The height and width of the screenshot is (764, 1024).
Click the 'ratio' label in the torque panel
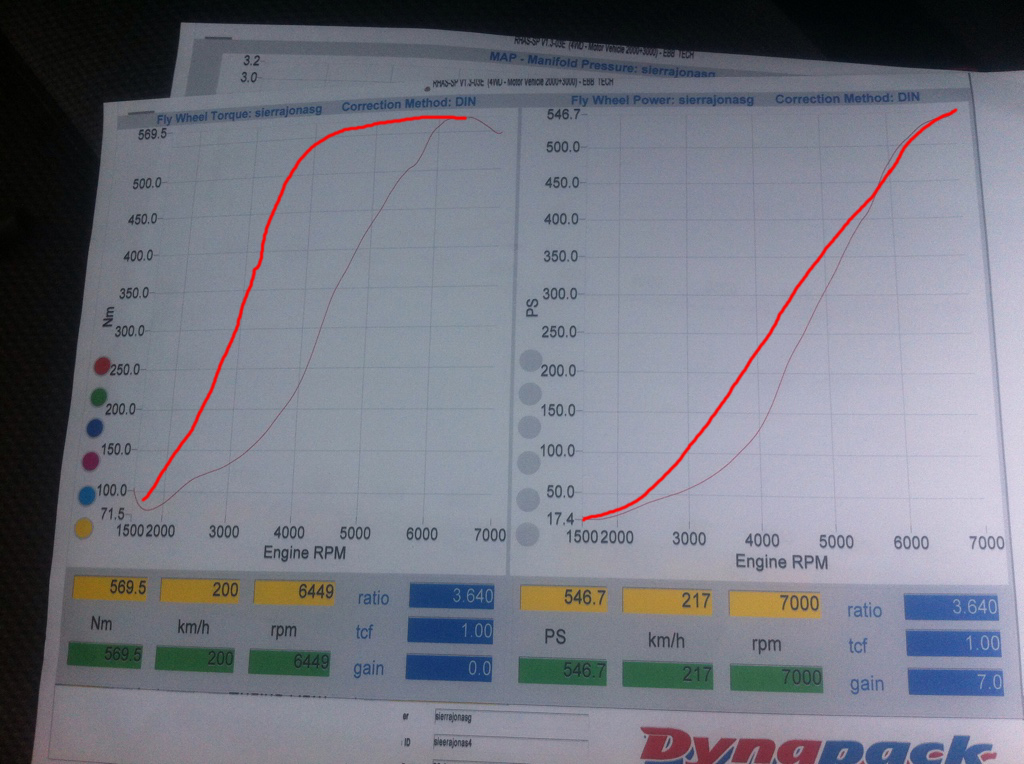tap(373, 598)
